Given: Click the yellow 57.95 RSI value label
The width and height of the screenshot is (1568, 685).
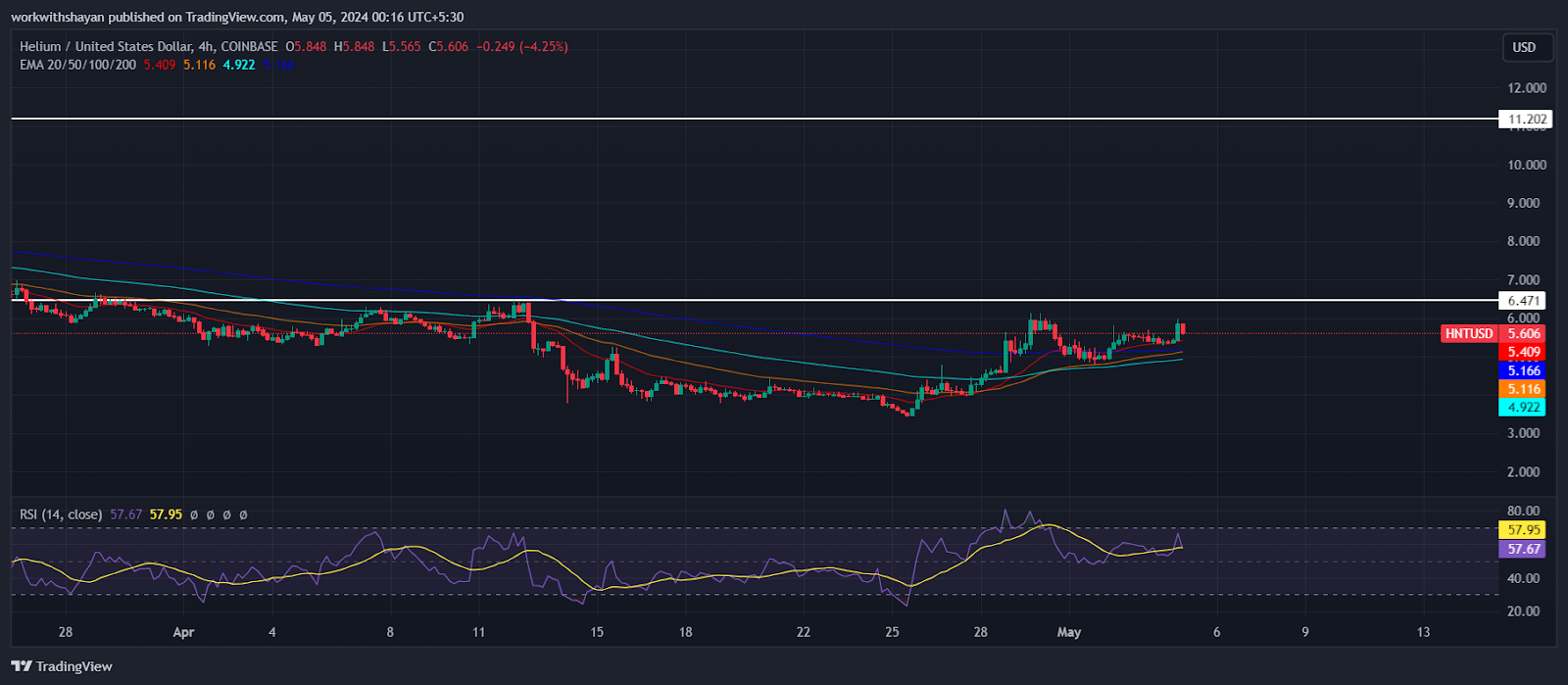Looking at the screenshot, I should coord(1523,530).
